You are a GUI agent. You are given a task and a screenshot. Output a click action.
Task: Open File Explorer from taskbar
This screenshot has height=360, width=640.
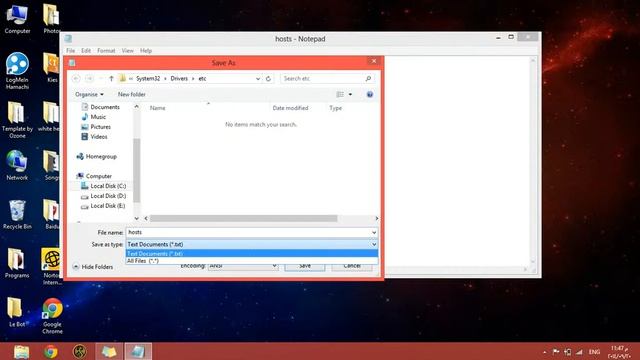[21, 351]
